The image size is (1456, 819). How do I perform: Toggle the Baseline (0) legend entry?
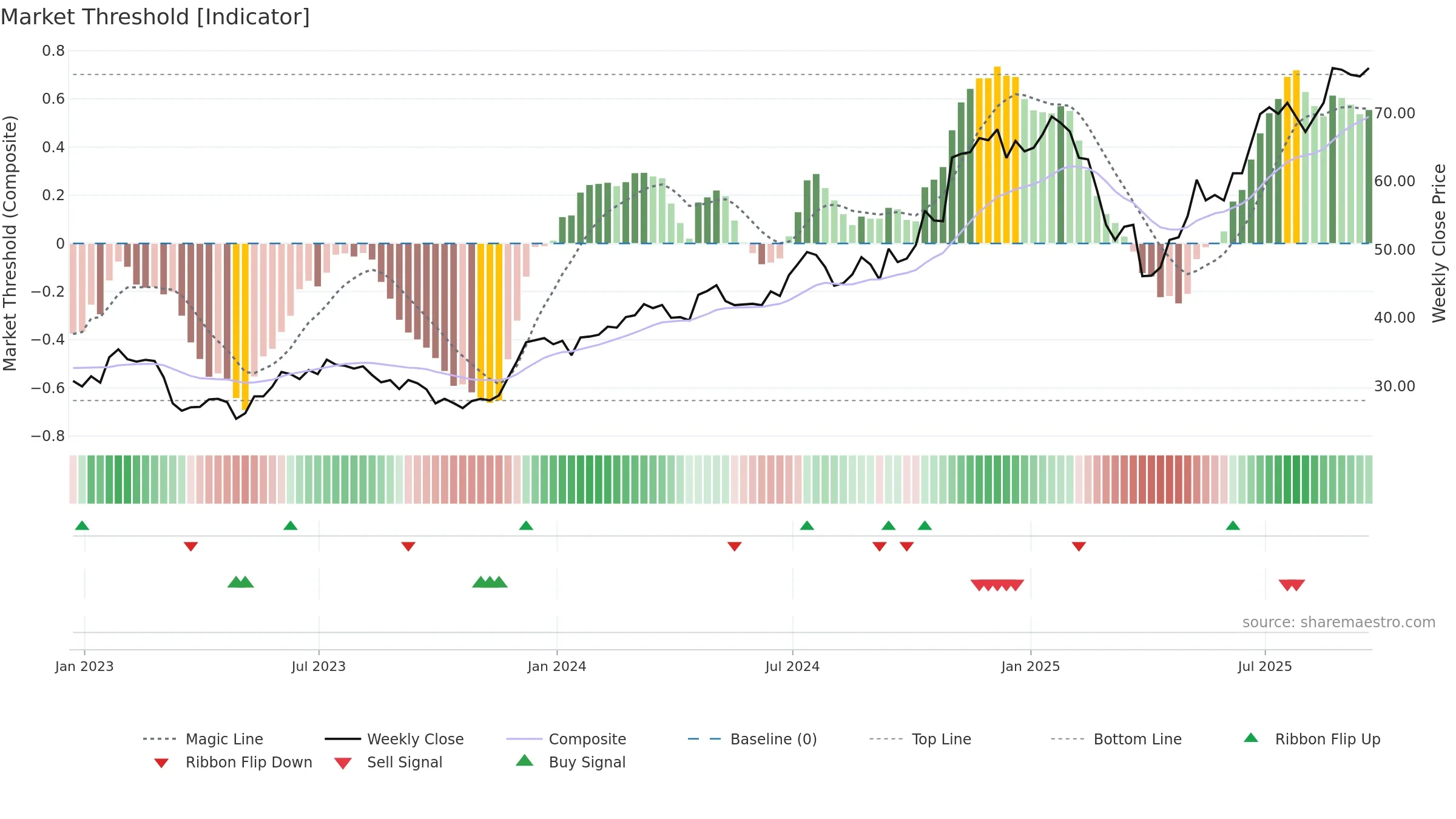(x=752, y=739)
